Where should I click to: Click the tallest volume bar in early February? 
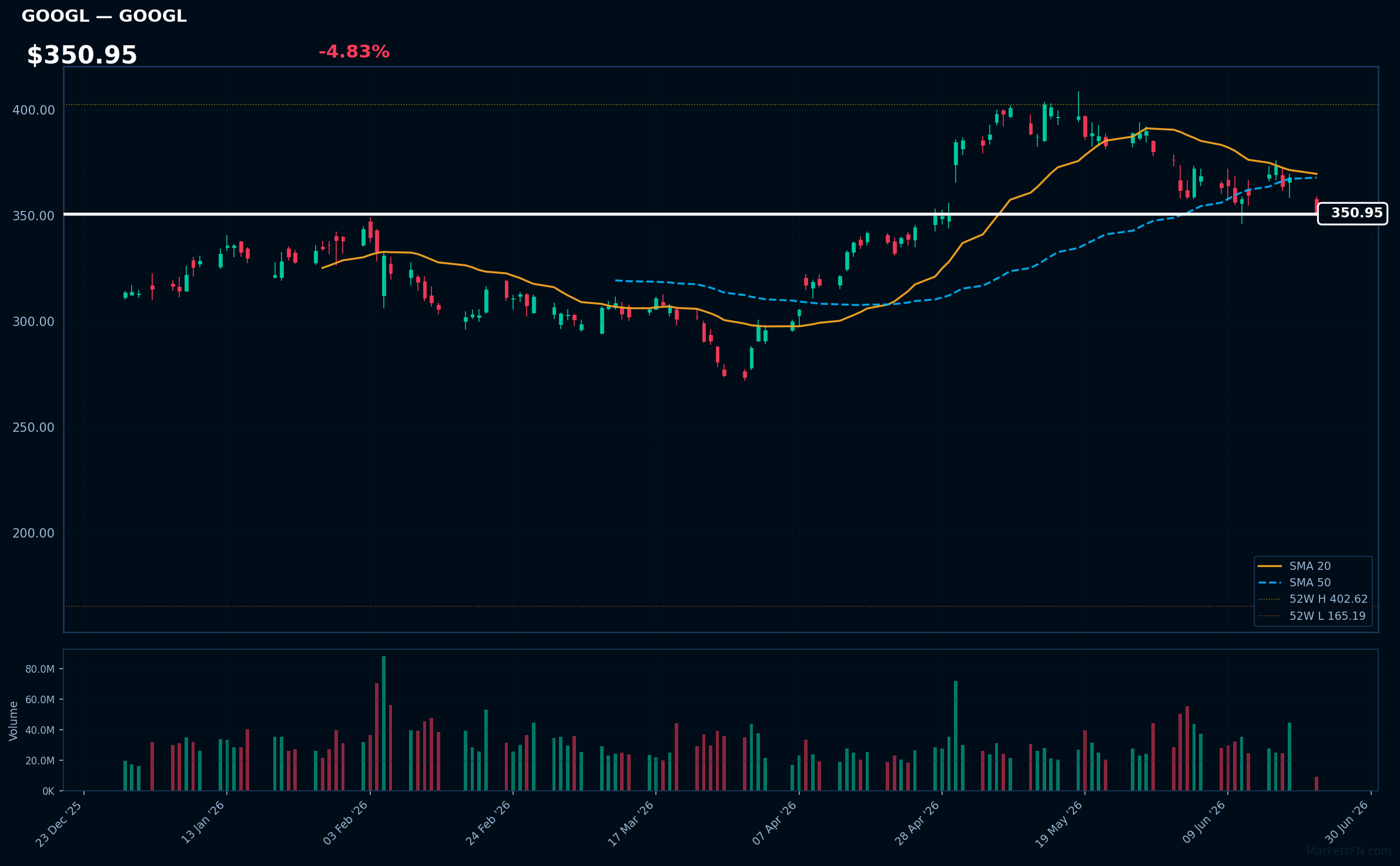coord(384,723)
